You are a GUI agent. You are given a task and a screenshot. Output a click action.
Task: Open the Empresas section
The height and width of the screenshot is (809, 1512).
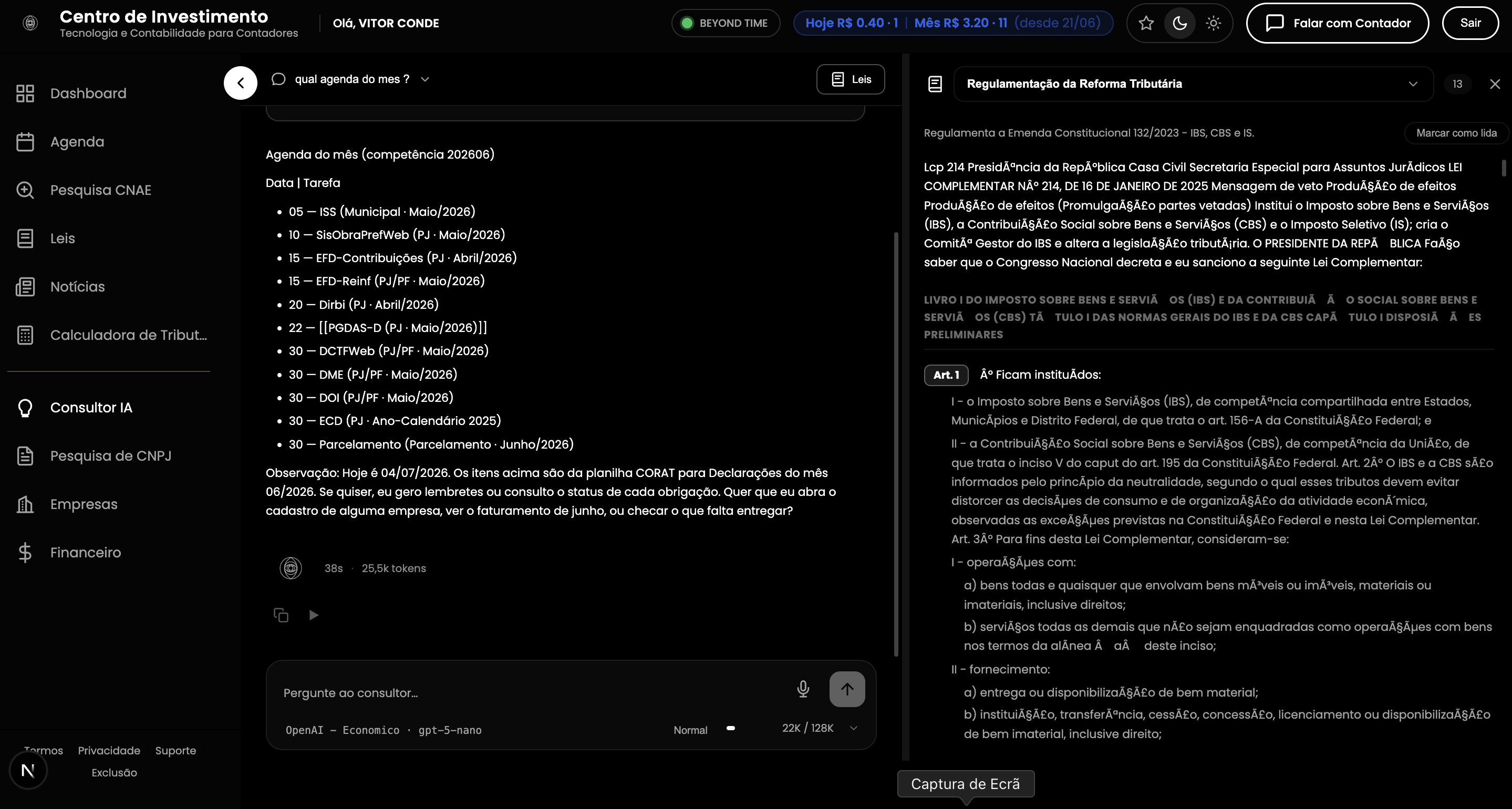(84, 504)
